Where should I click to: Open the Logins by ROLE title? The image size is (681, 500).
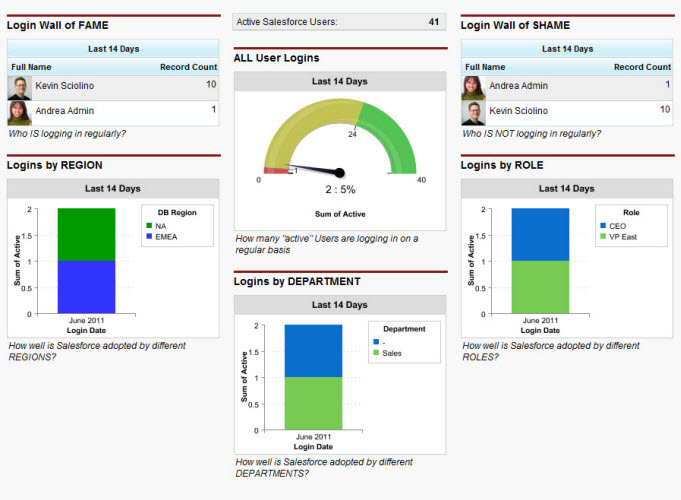point(502,165)
